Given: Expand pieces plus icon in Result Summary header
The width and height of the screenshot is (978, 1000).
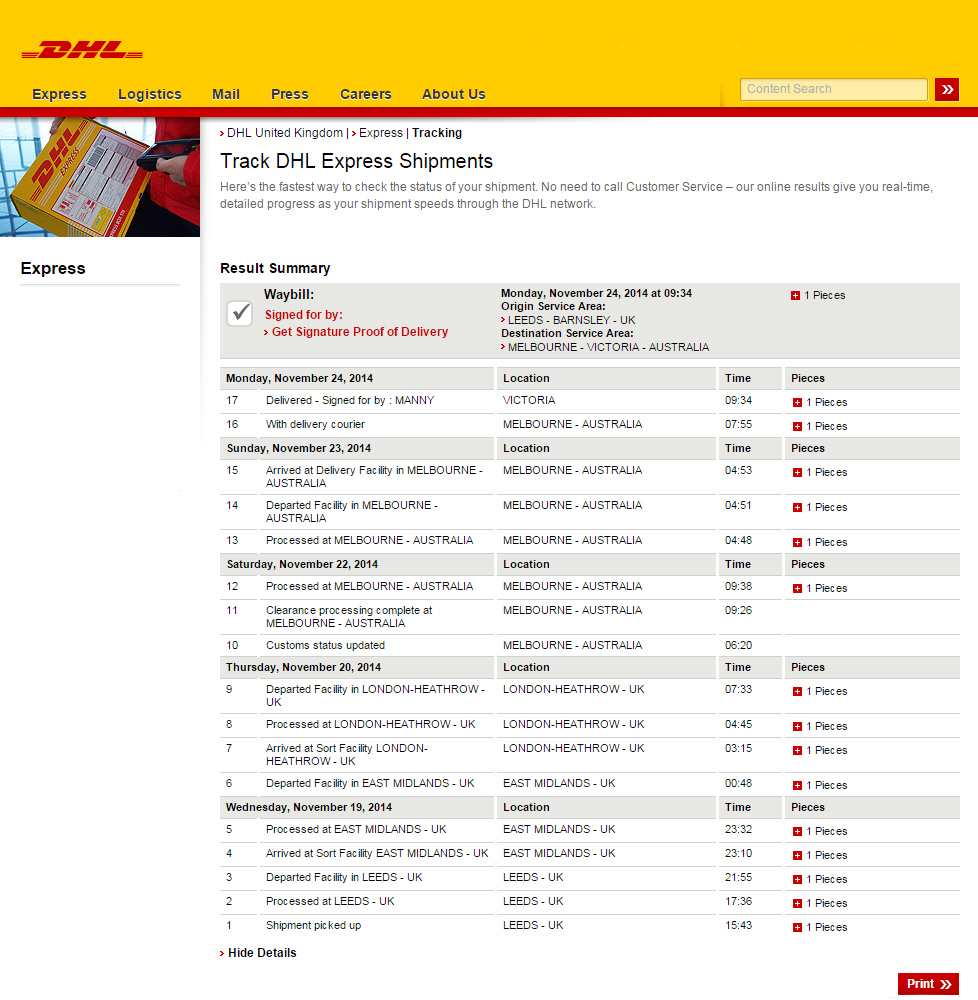Looking at the screenshot, I should point(796,296).
